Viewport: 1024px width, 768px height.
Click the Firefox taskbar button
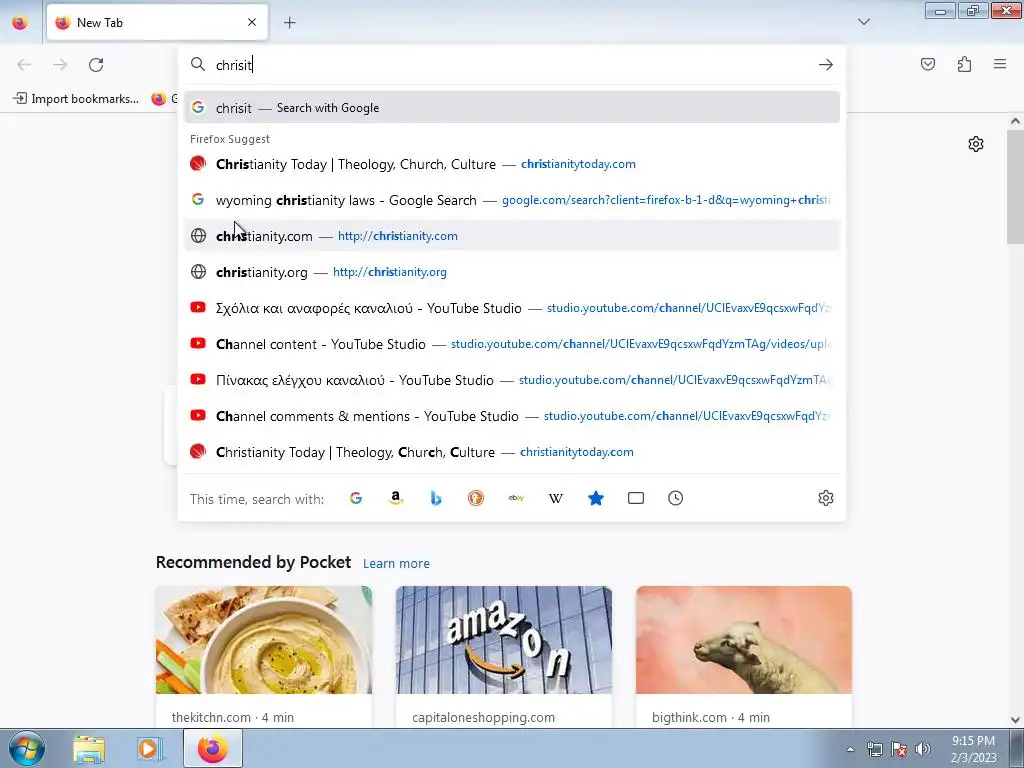[x=212, y=748]
